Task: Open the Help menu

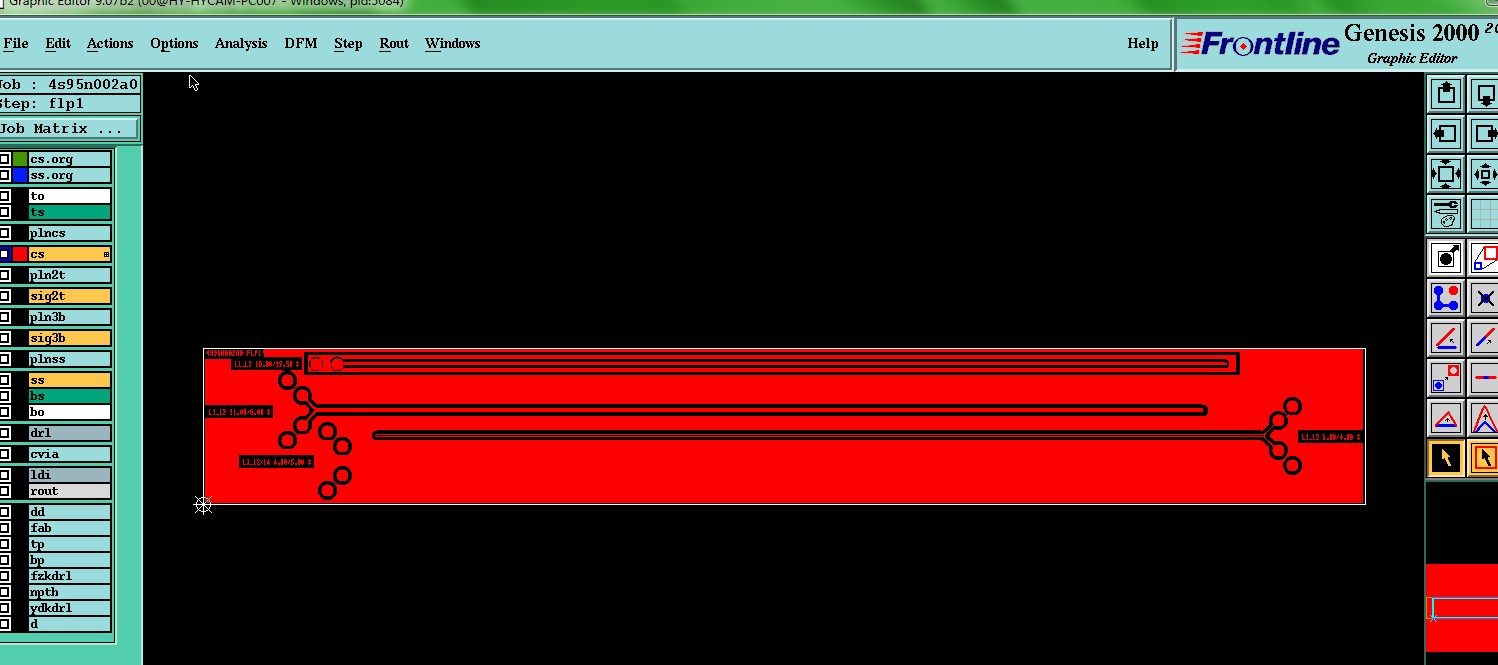Action: tap(1143, 43)
